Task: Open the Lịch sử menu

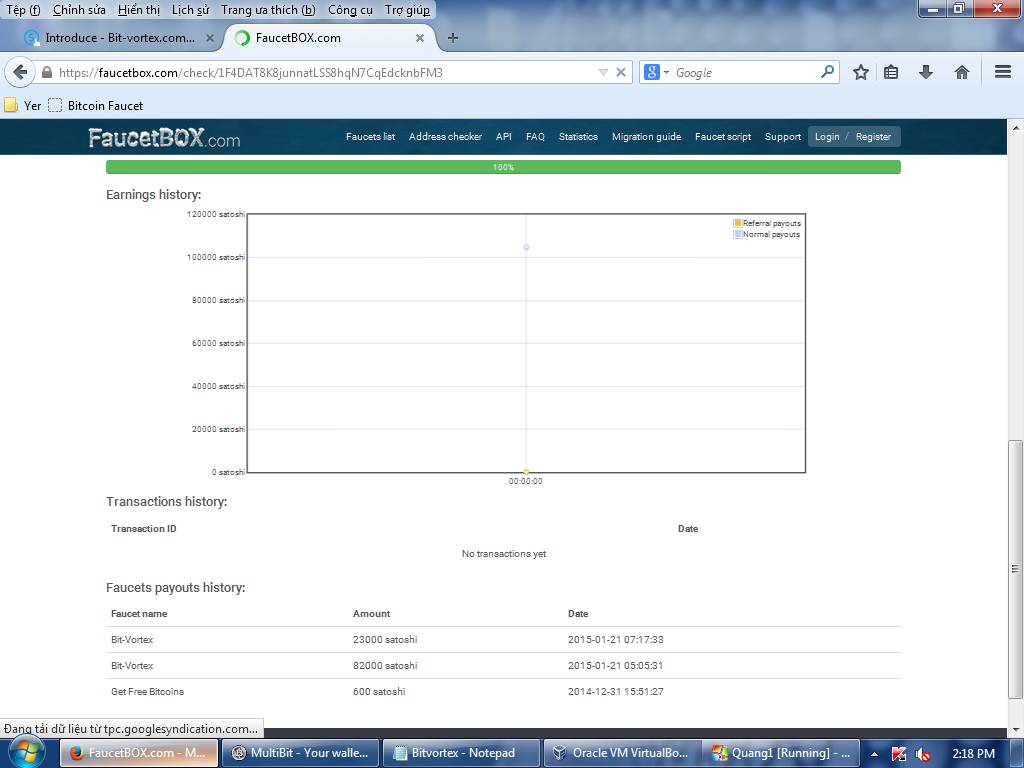Action: pyautogui.click(x=191, y=10)
